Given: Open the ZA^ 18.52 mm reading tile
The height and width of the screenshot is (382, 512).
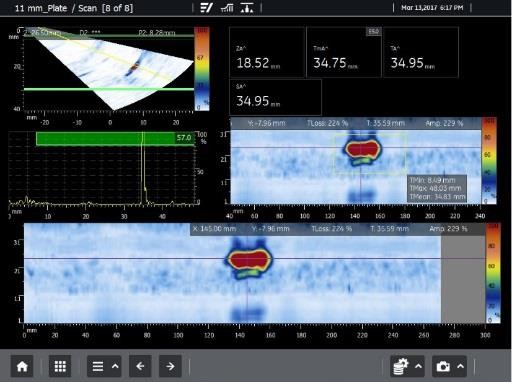Looking at the screenshot, I should (x=267, y=52).
